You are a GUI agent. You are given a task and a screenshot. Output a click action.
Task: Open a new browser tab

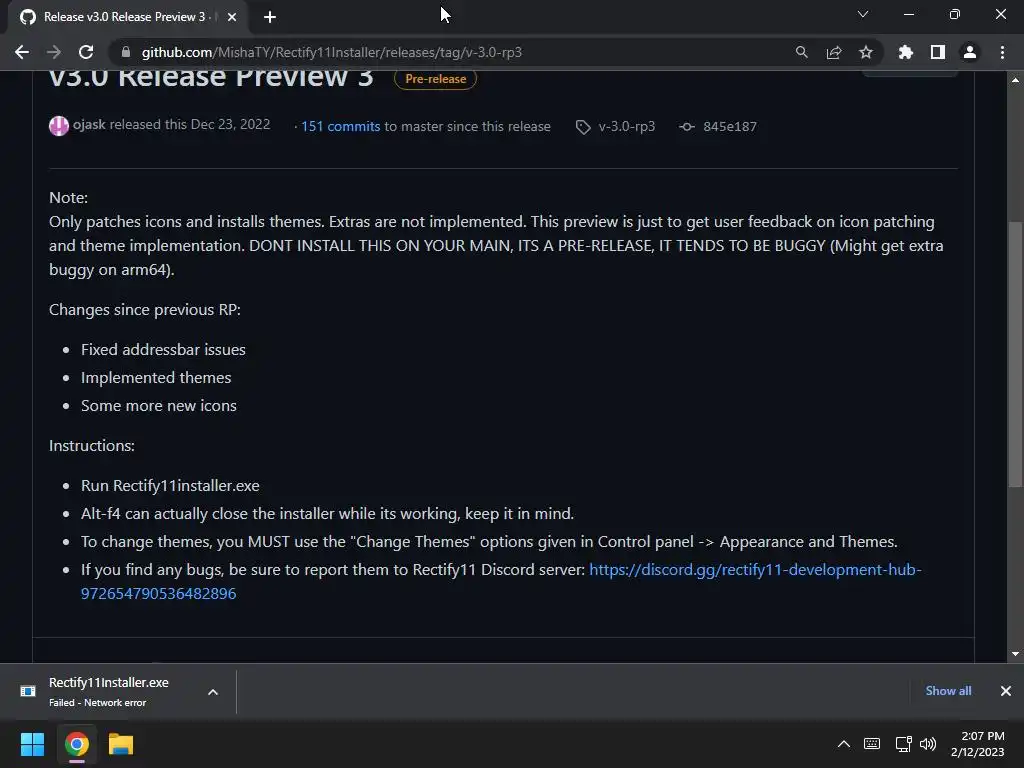pyautogui.click(x=270, y=17)
